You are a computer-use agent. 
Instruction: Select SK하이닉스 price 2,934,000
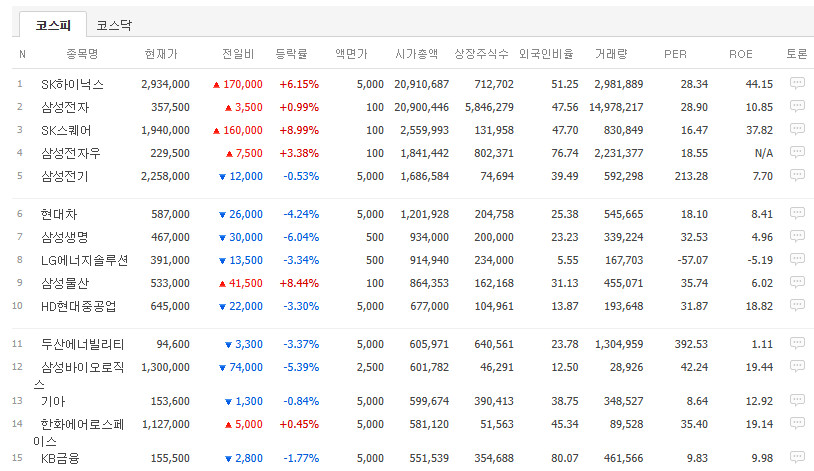coord(165,84)
